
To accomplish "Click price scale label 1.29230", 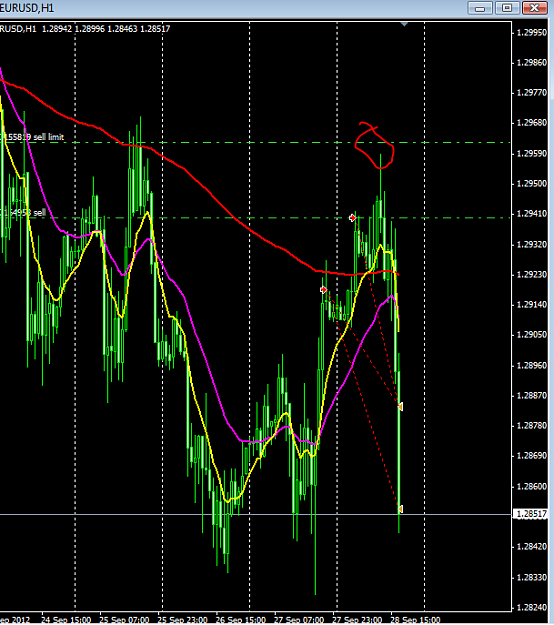I will coord(532,275).
